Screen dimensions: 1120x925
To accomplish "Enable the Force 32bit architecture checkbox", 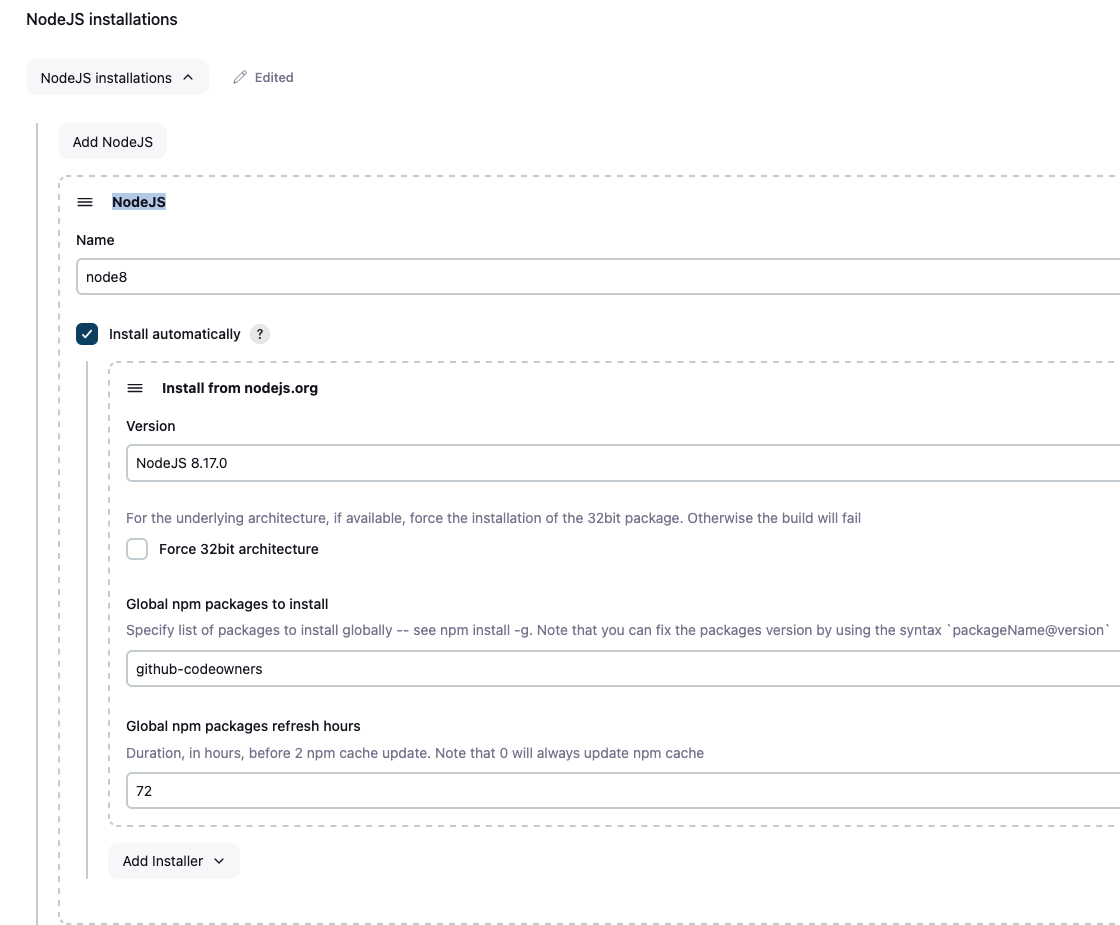I will click(137, 549).
